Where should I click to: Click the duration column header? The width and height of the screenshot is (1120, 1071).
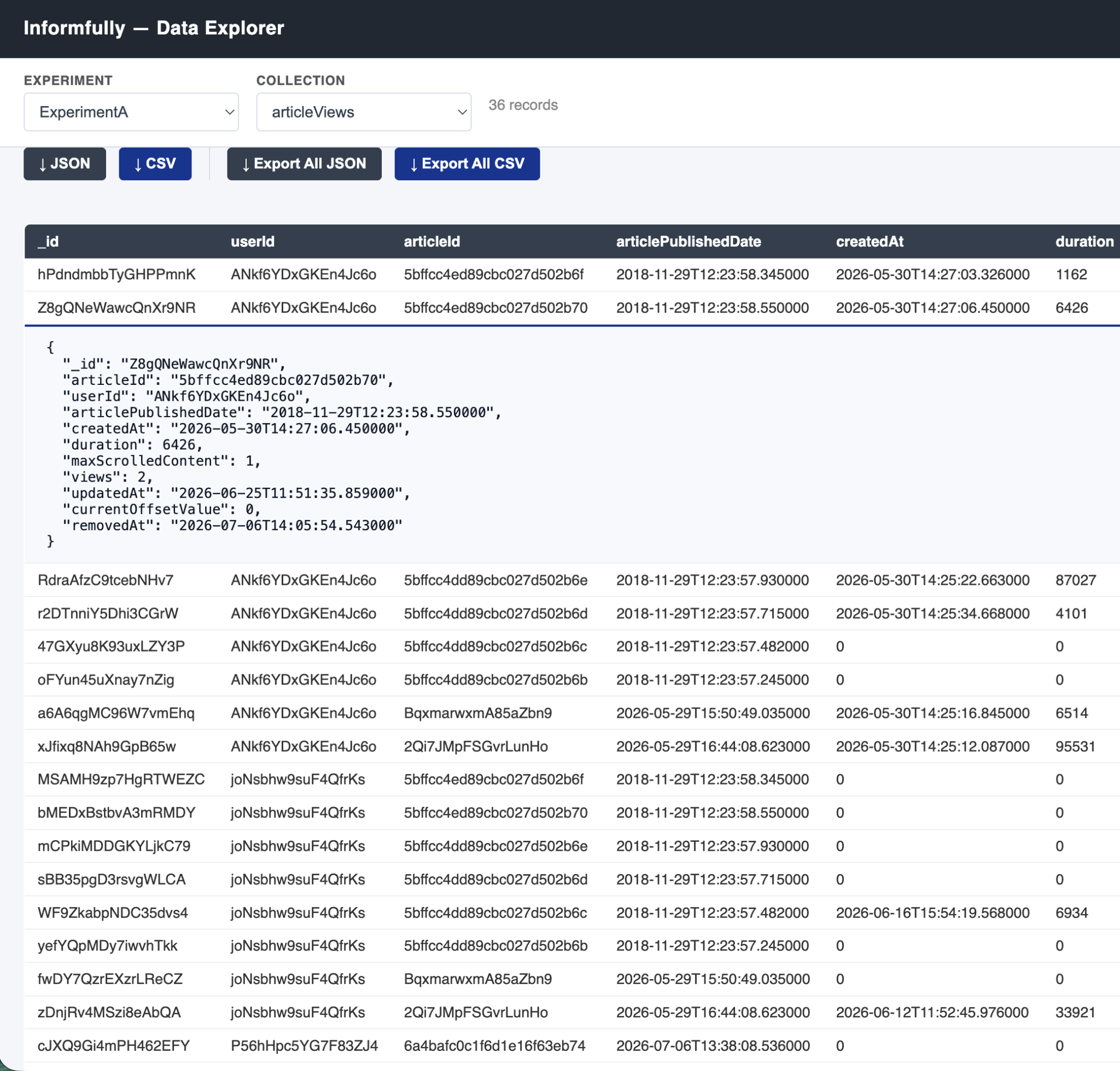tap(1084, 242)
